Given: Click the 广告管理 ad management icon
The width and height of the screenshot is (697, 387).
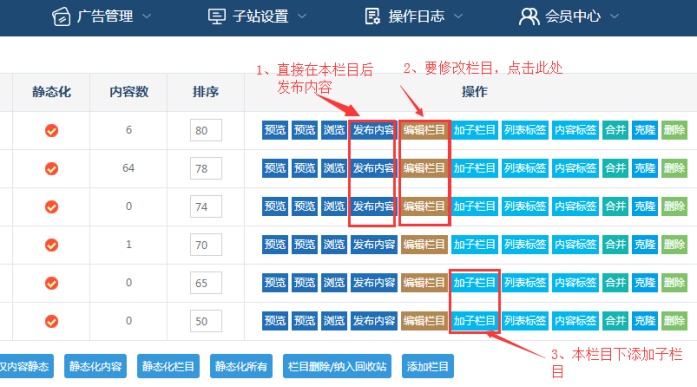Looking at the screenshot, I should pos(61,17).
